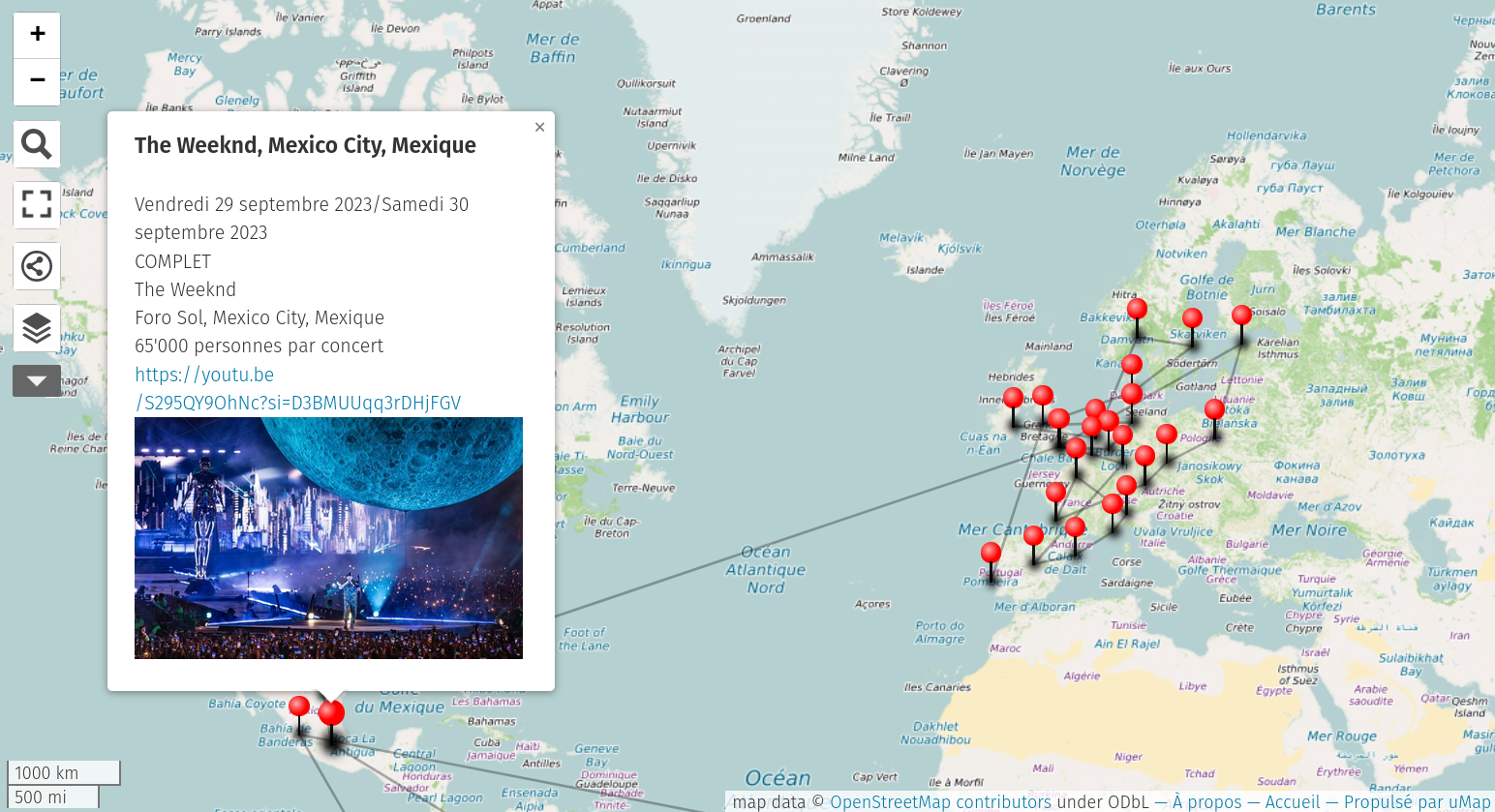The width and height of the screenshot is (1495, 812).
Task: Select the red pin above Skarviken label
Action: (x=1193, y=319)
